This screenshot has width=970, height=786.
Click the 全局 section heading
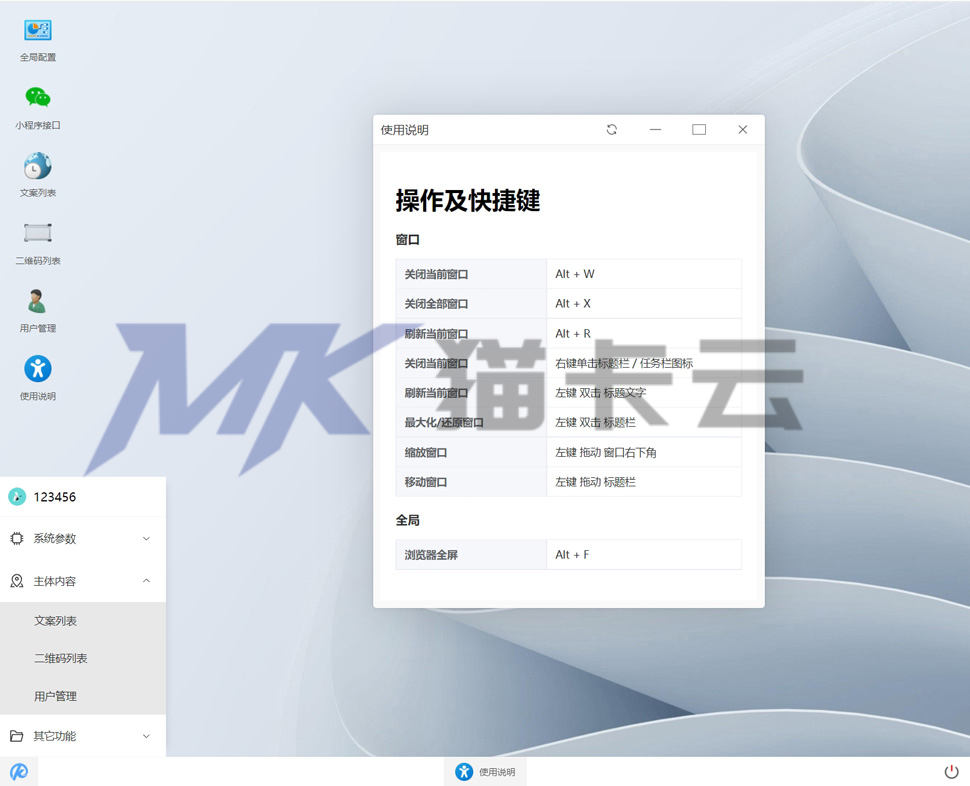[x=408, y=520]
